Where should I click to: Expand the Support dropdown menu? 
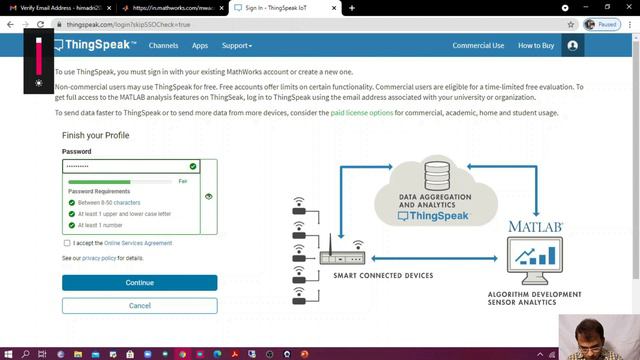click(x=237, y=46)
